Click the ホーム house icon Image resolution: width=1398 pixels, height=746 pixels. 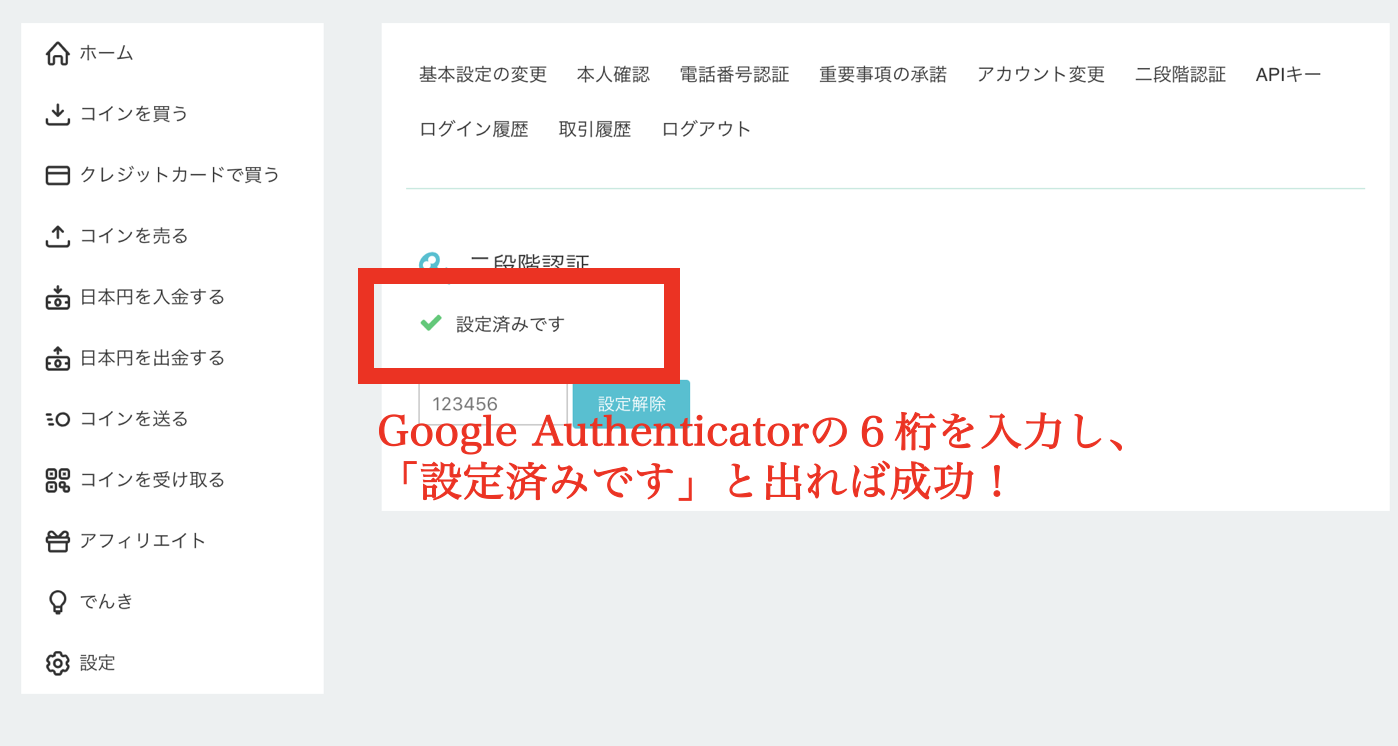[58, 53]
